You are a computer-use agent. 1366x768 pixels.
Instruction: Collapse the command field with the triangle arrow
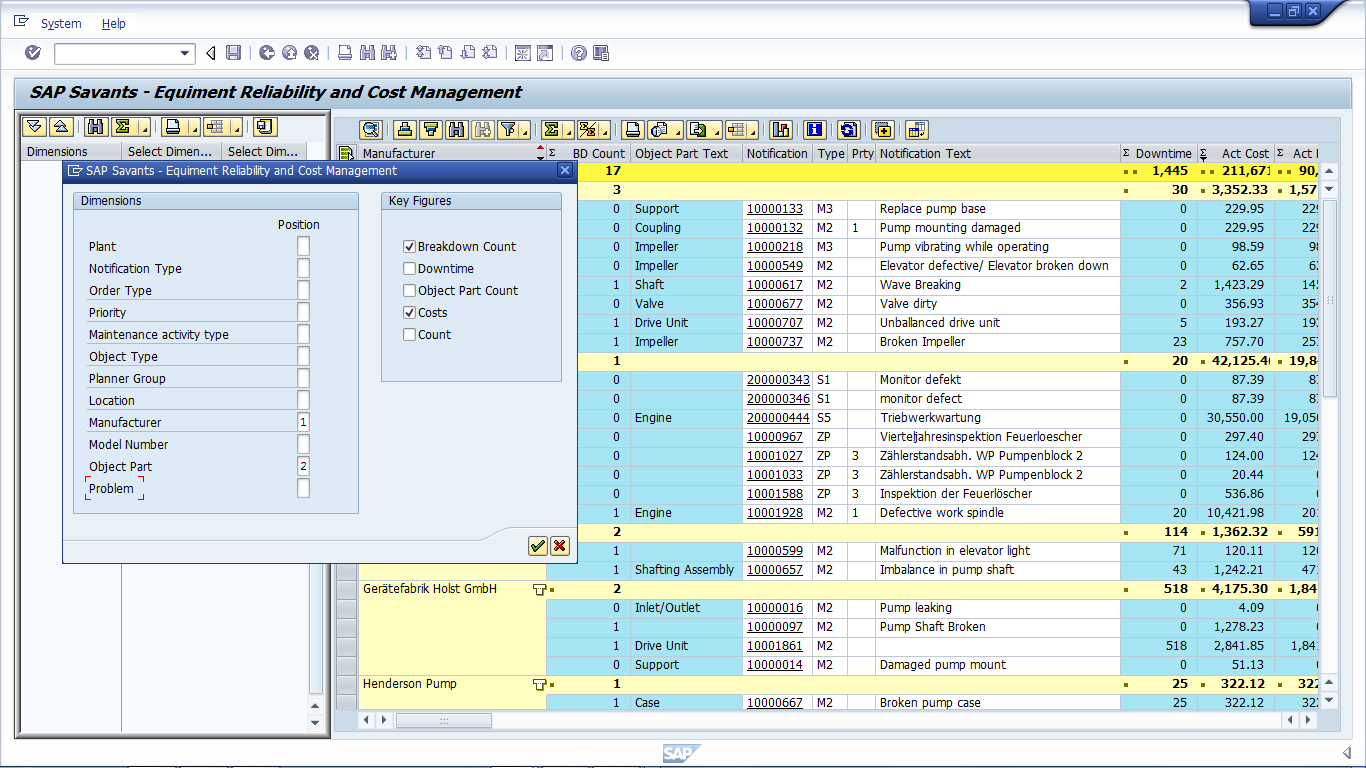pos(211,53)
